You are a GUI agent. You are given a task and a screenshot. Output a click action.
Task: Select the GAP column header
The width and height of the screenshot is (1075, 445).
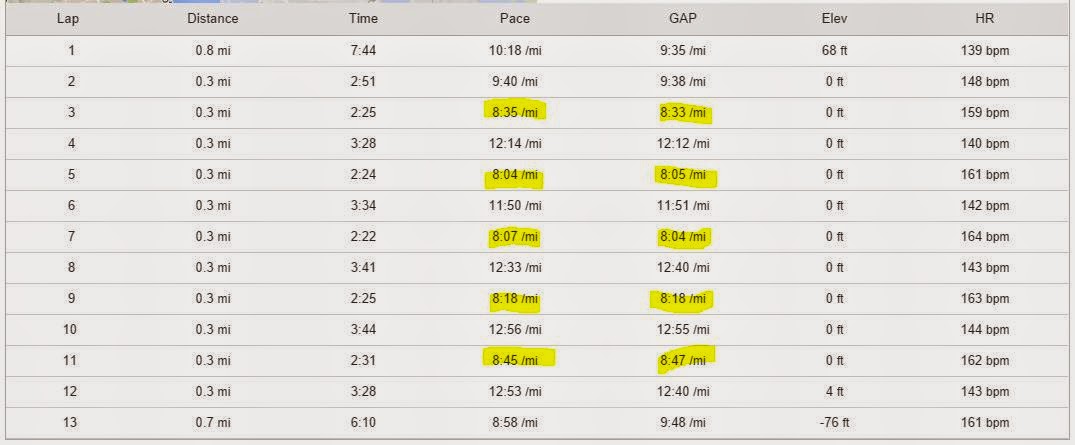[683, 19]
